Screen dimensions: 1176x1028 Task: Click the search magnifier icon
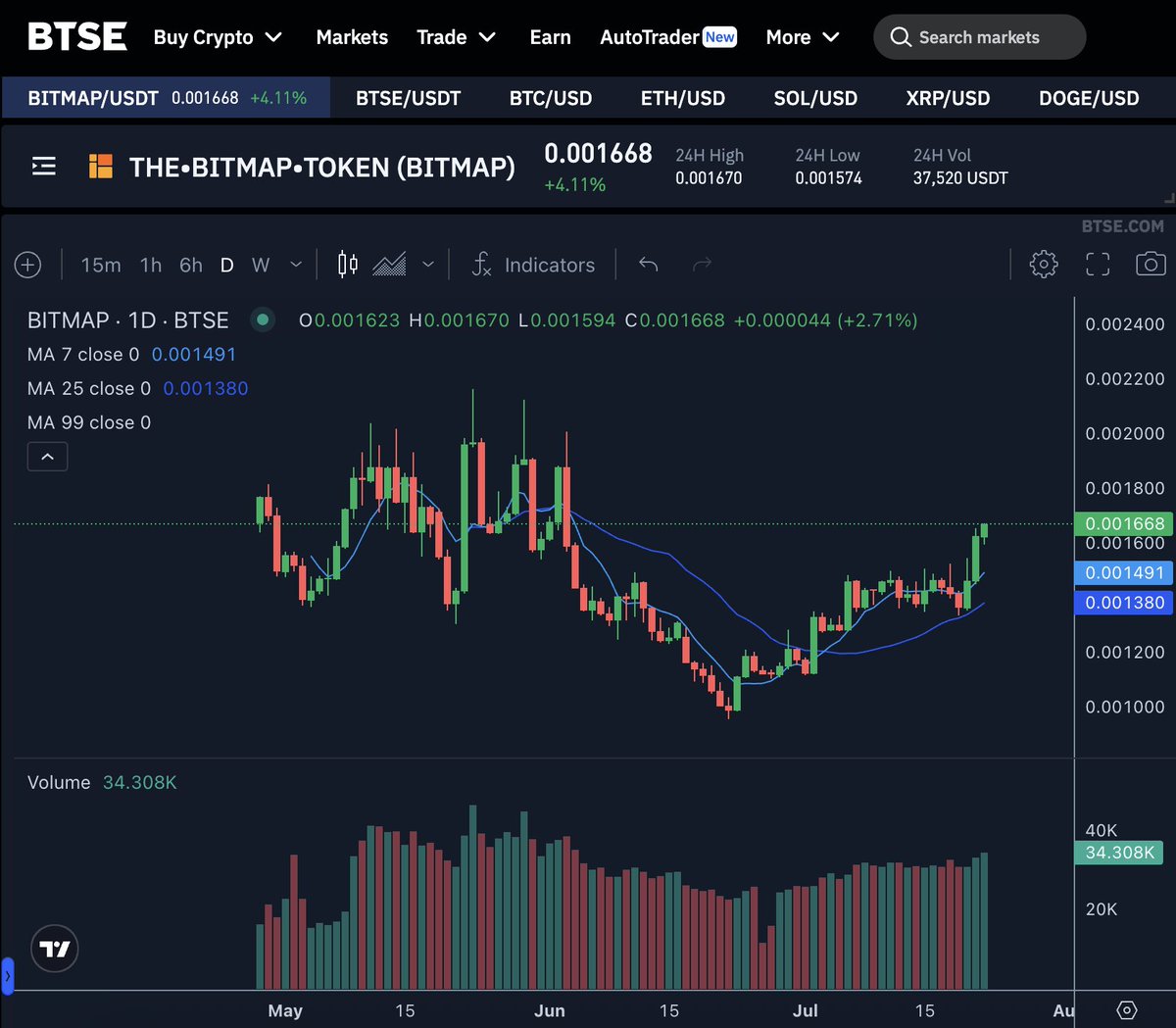coord(901,37)
